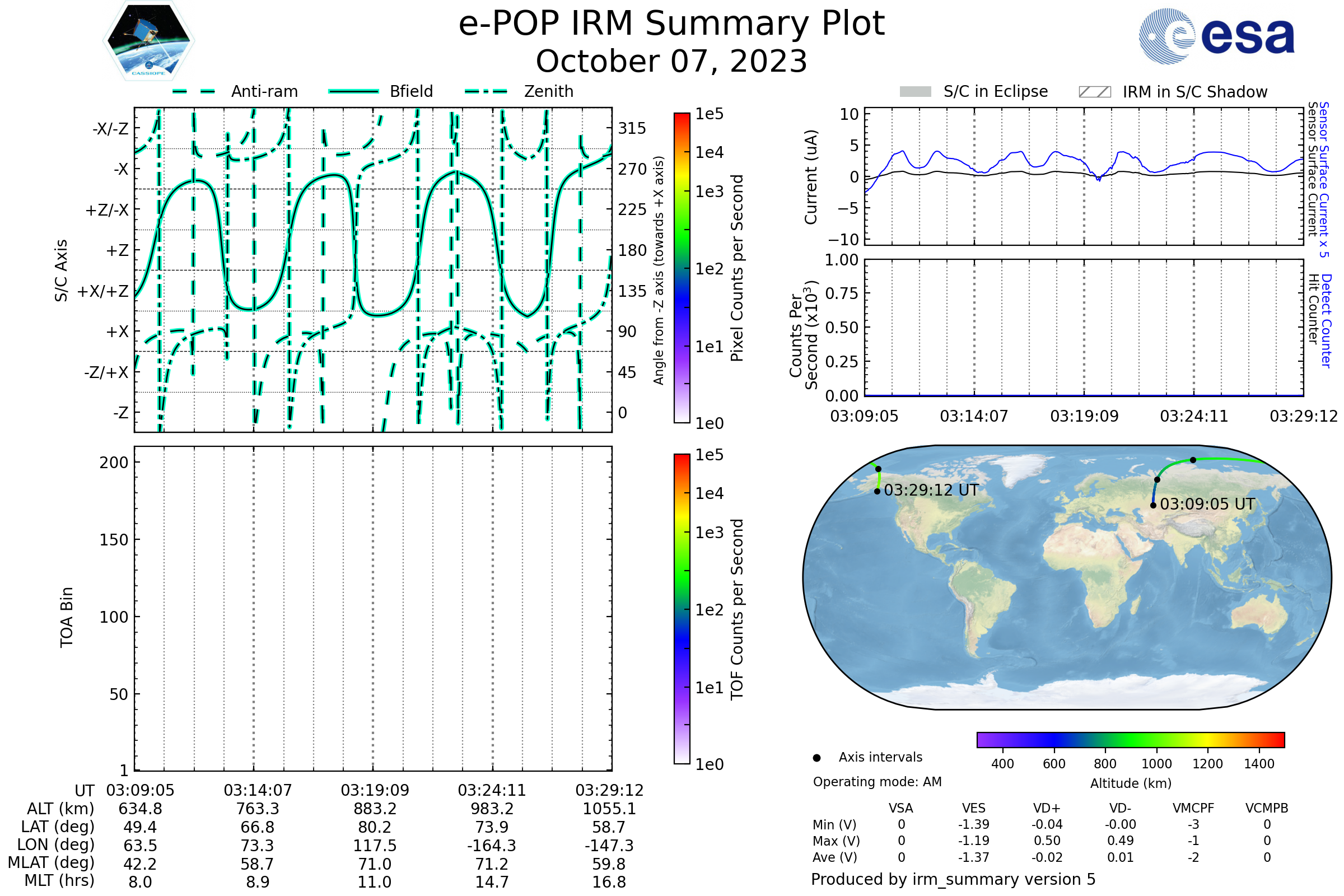Click the Bfield solid line legend marker

click(353, 91)
